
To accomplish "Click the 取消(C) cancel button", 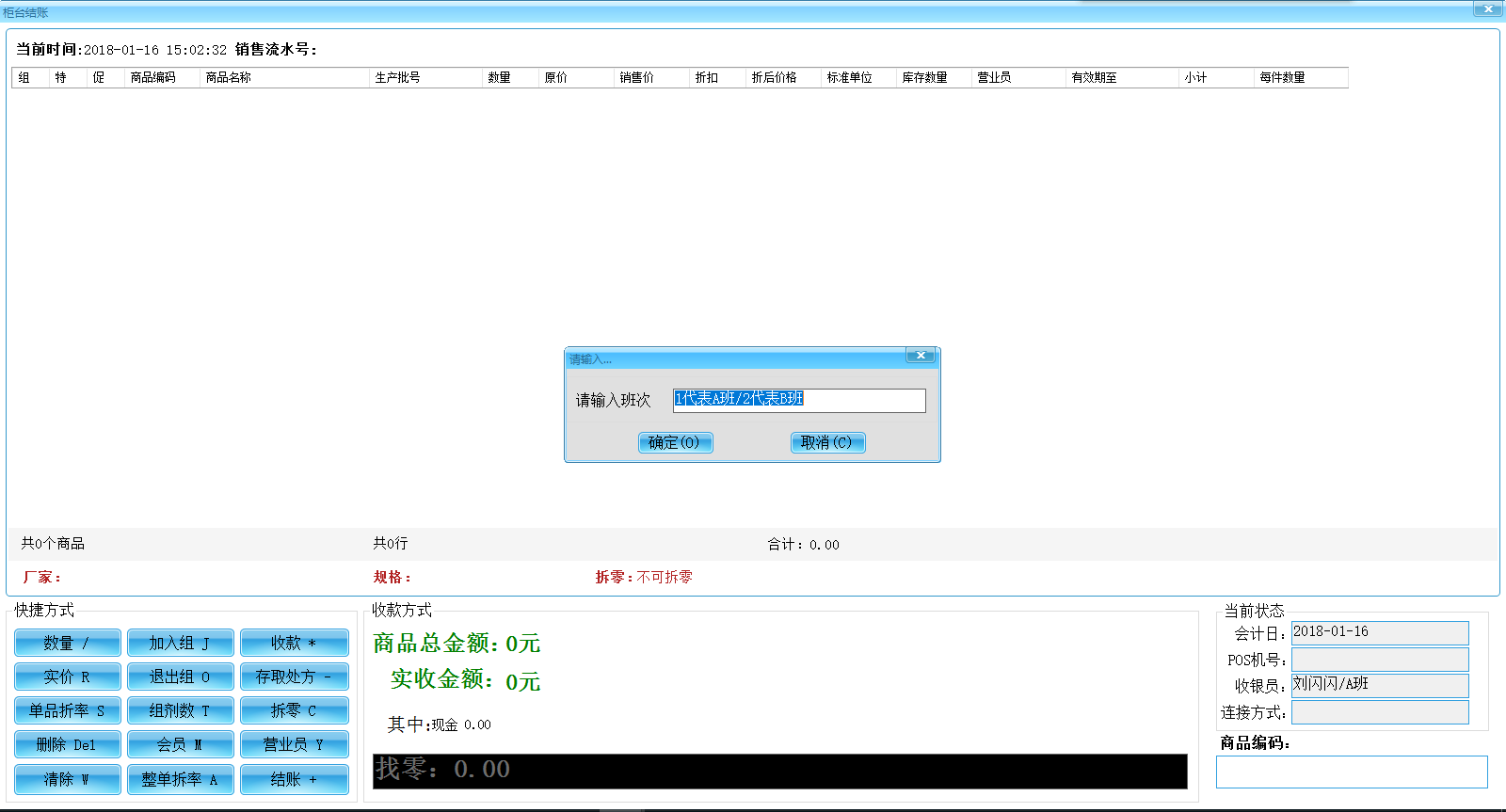I will point(826,442).
